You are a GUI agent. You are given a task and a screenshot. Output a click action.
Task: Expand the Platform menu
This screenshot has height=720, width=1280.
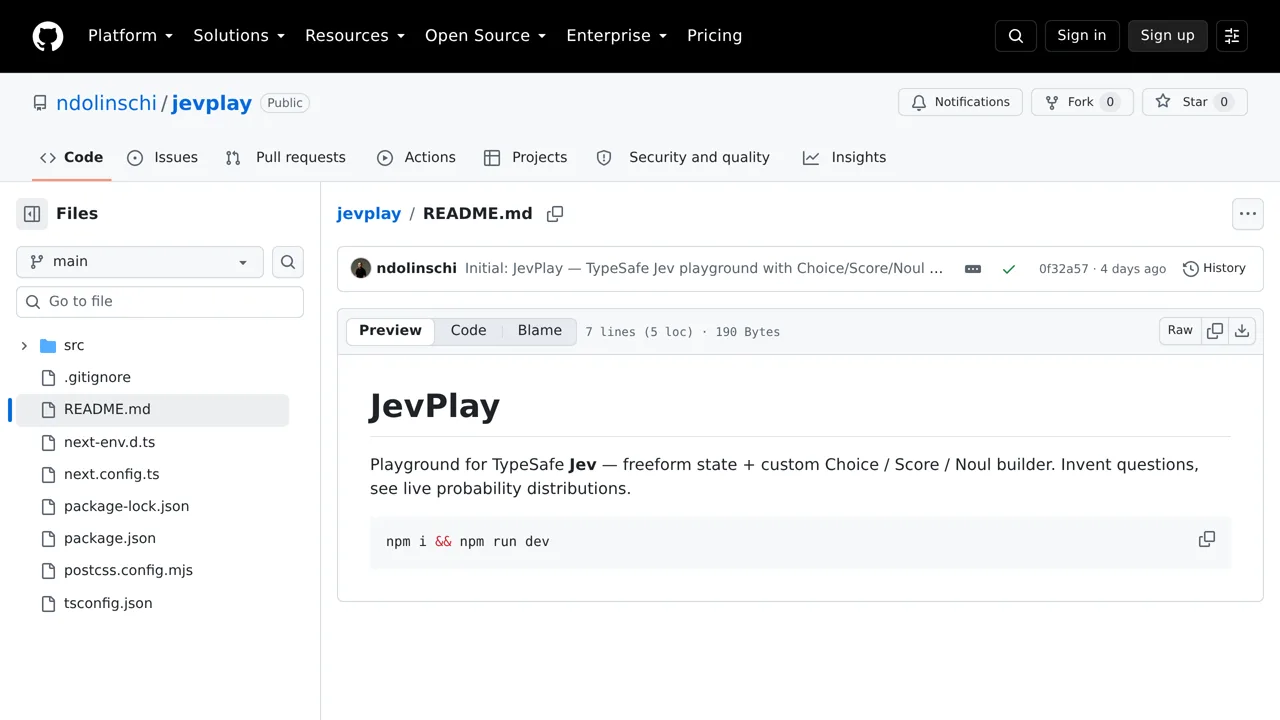tap(130, 36)
